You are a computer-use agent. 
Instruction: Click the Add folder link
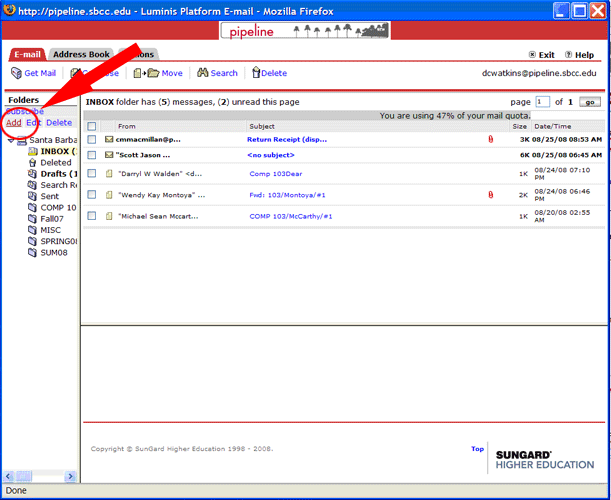pos(14,123)
